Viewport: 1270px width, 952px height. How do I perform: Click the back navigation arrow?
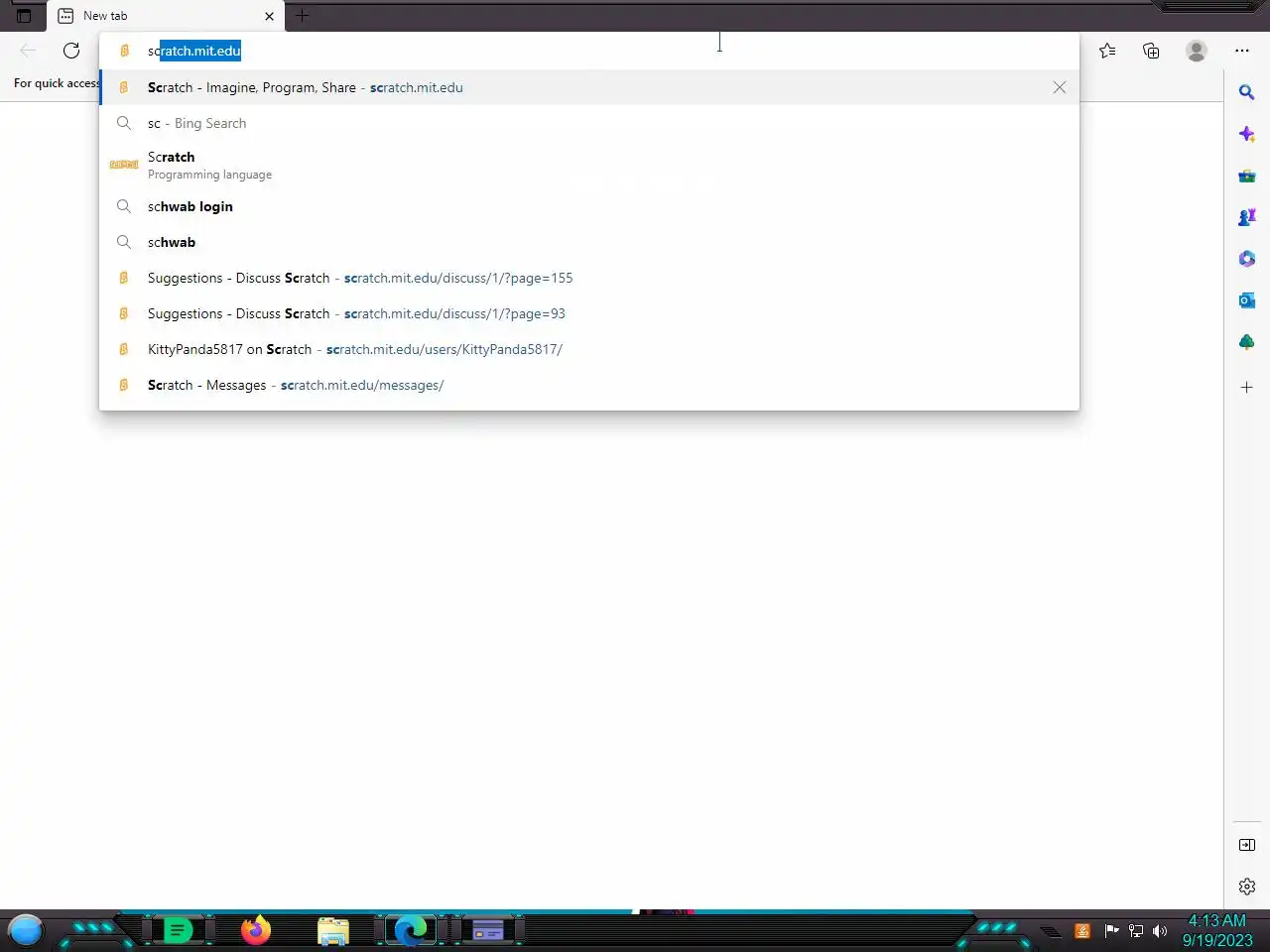pyautogui.click(x=28, y=51)
